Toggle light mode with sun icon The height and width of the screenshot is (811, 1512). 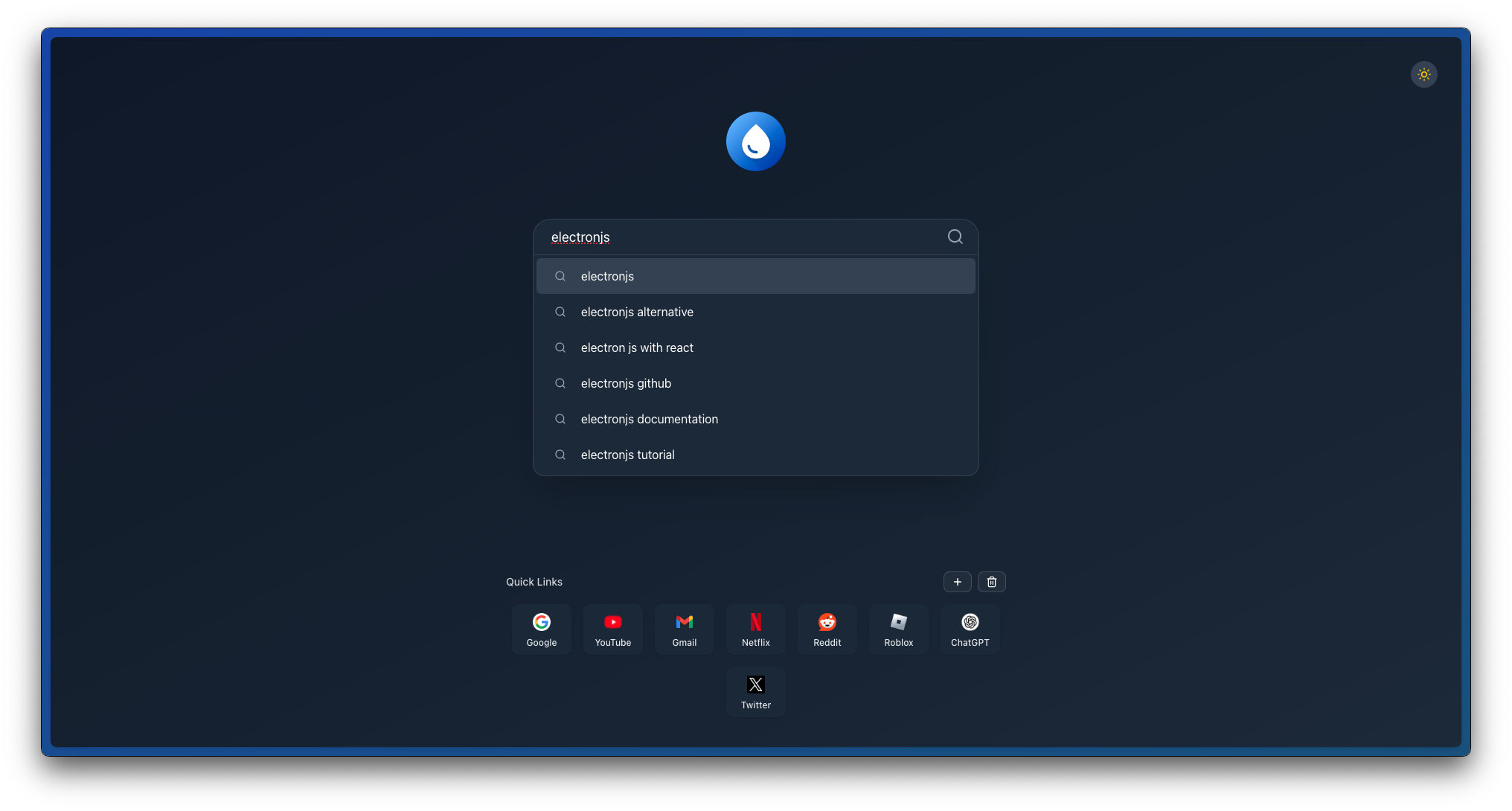[x=1423, y=74]
